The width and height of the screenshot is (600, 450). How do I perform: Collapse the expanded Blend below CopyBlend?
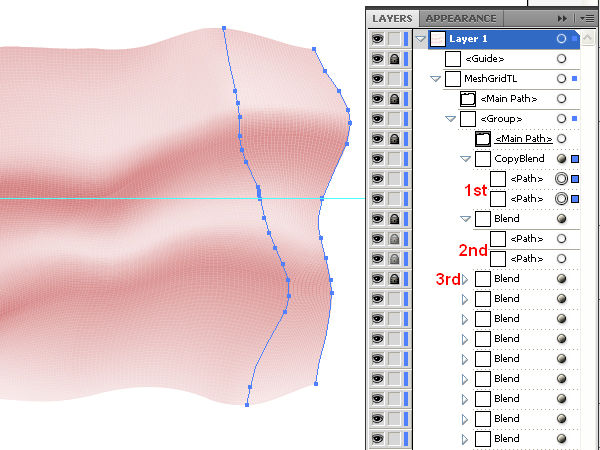[465, 219]
